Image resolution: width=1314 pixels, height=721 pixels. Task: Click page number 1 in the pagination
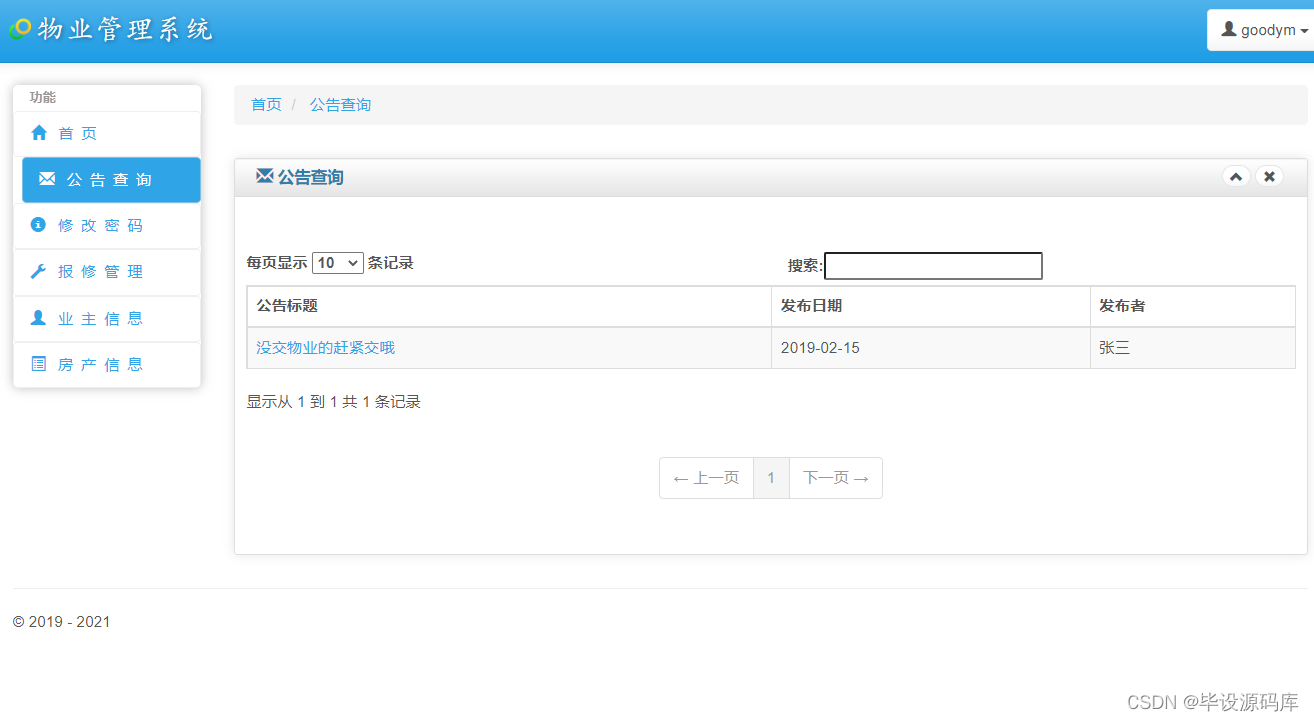coord(771,478)
